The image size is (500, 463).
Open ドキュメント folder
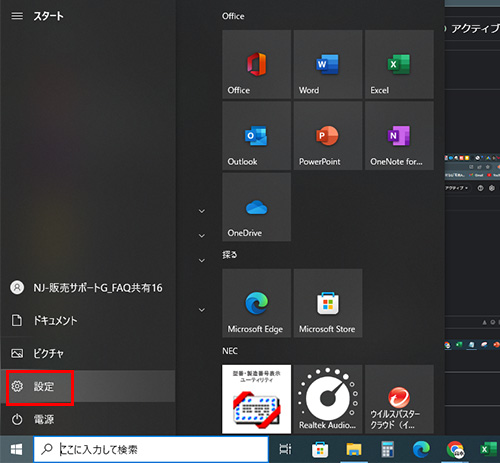[88, 320]
